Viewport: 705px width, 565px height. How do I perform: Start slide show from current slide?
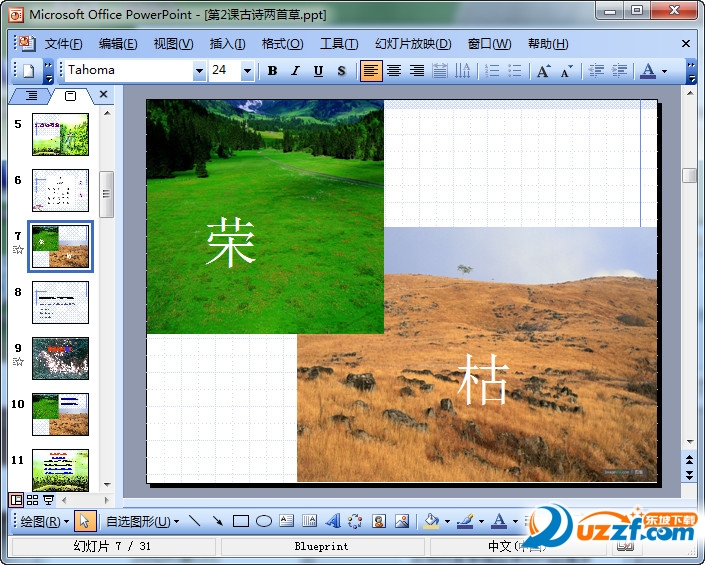click(x=48, y=500)
